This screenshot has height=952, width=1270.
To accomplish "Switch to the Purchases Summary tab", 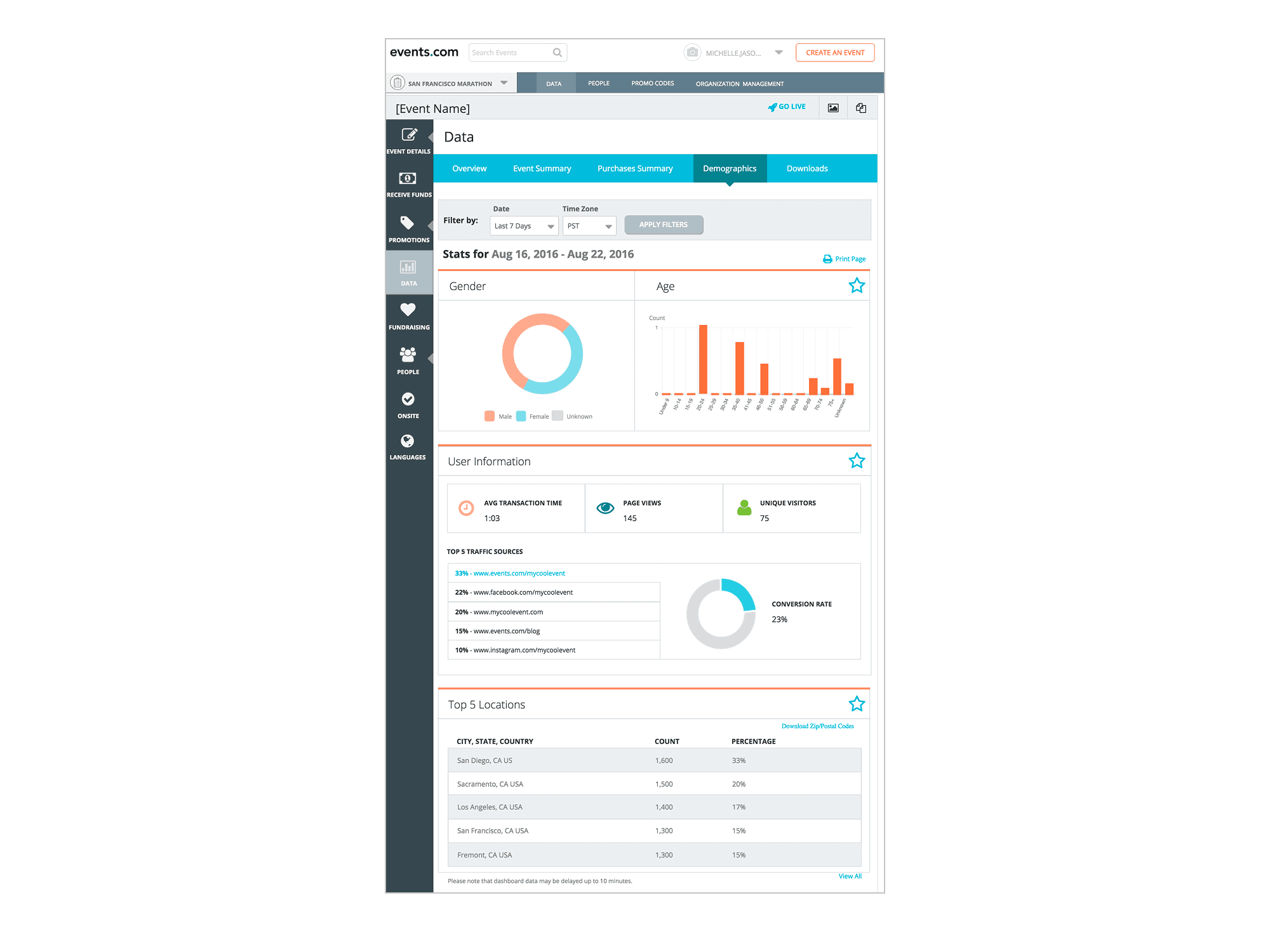I will point(634,168).
